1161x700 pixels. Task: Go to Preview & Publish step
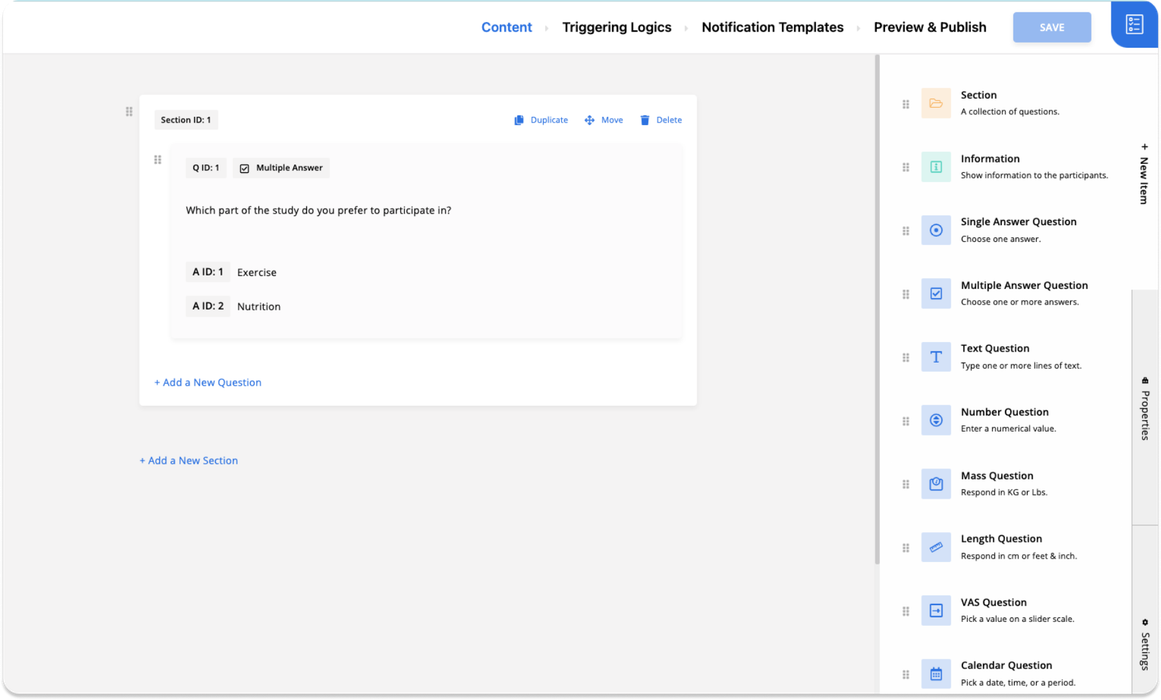coord(930,27)
